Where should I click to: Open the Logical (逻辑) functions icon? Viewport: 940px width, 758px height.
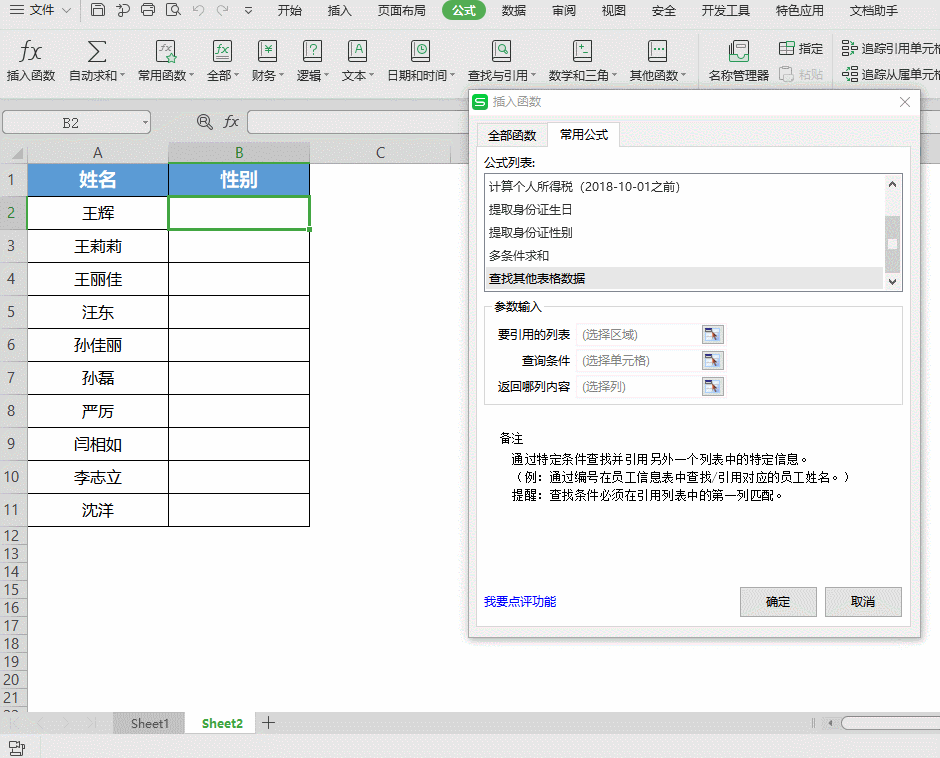click(312, 52)
